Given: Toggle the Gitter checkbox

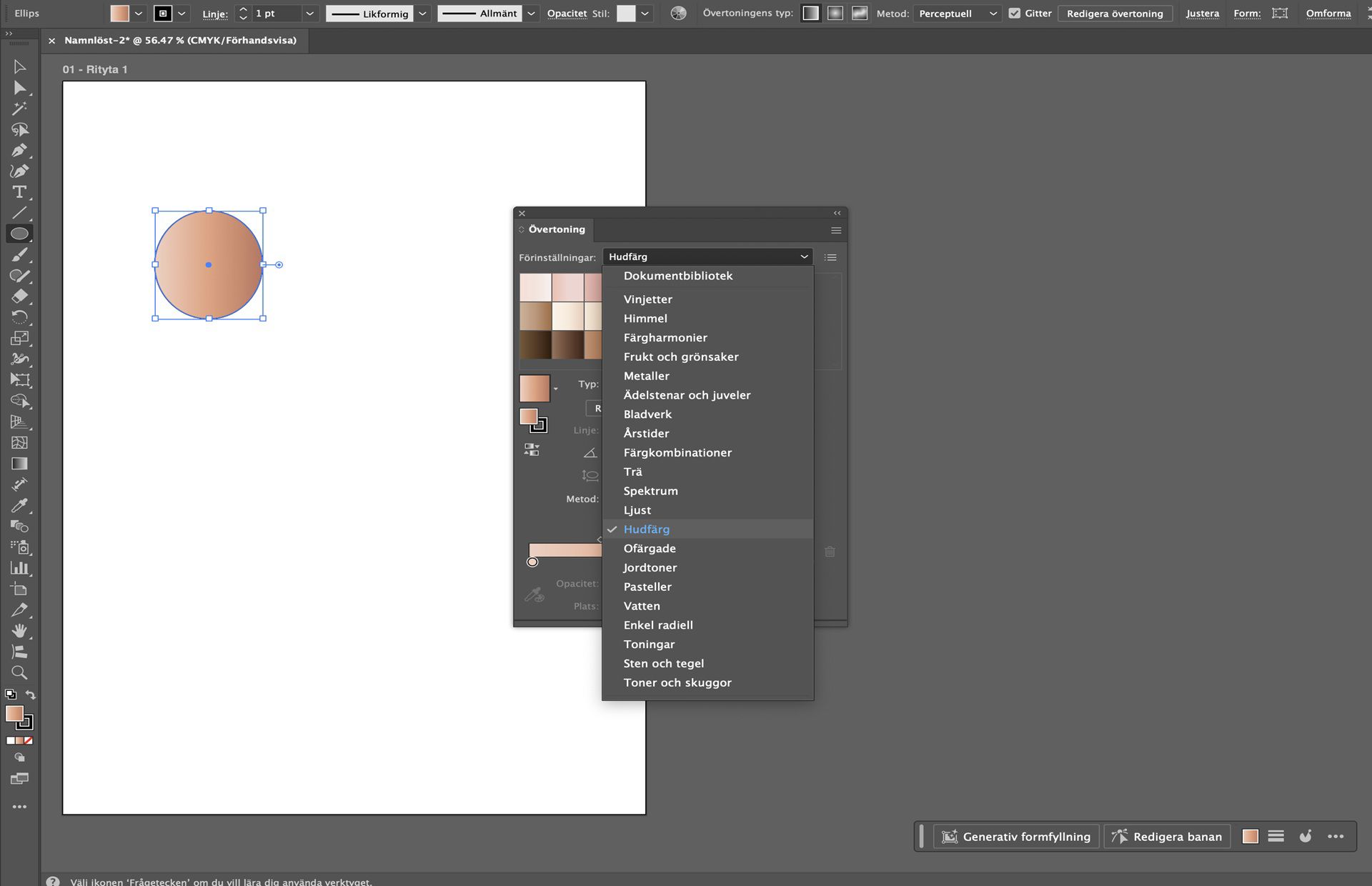Looking at the screenshot, I should pos(1015,13).
